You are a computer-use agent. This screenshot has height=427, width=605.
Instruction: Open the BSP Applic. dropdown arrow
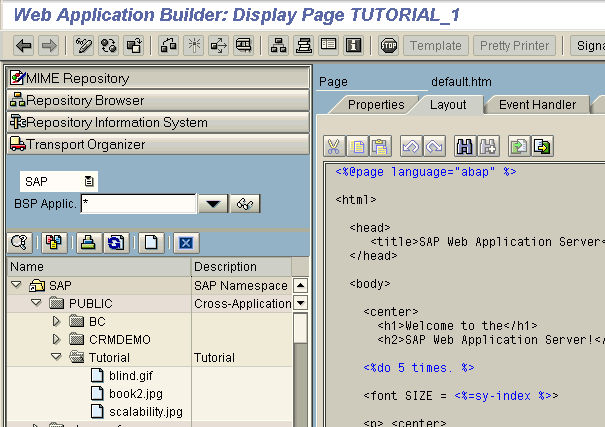[213, 204]
